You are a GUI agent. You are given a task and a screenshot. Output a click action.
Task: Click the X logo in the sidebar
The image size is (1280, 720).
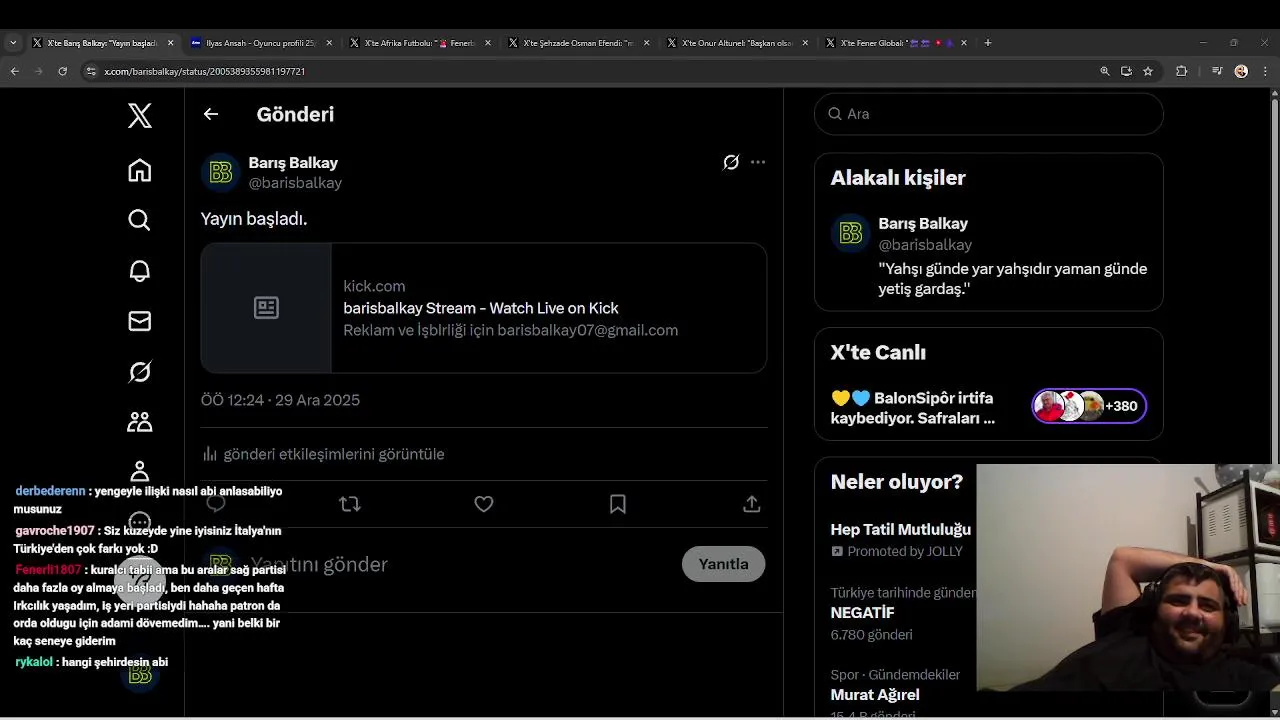coord(140,115)
